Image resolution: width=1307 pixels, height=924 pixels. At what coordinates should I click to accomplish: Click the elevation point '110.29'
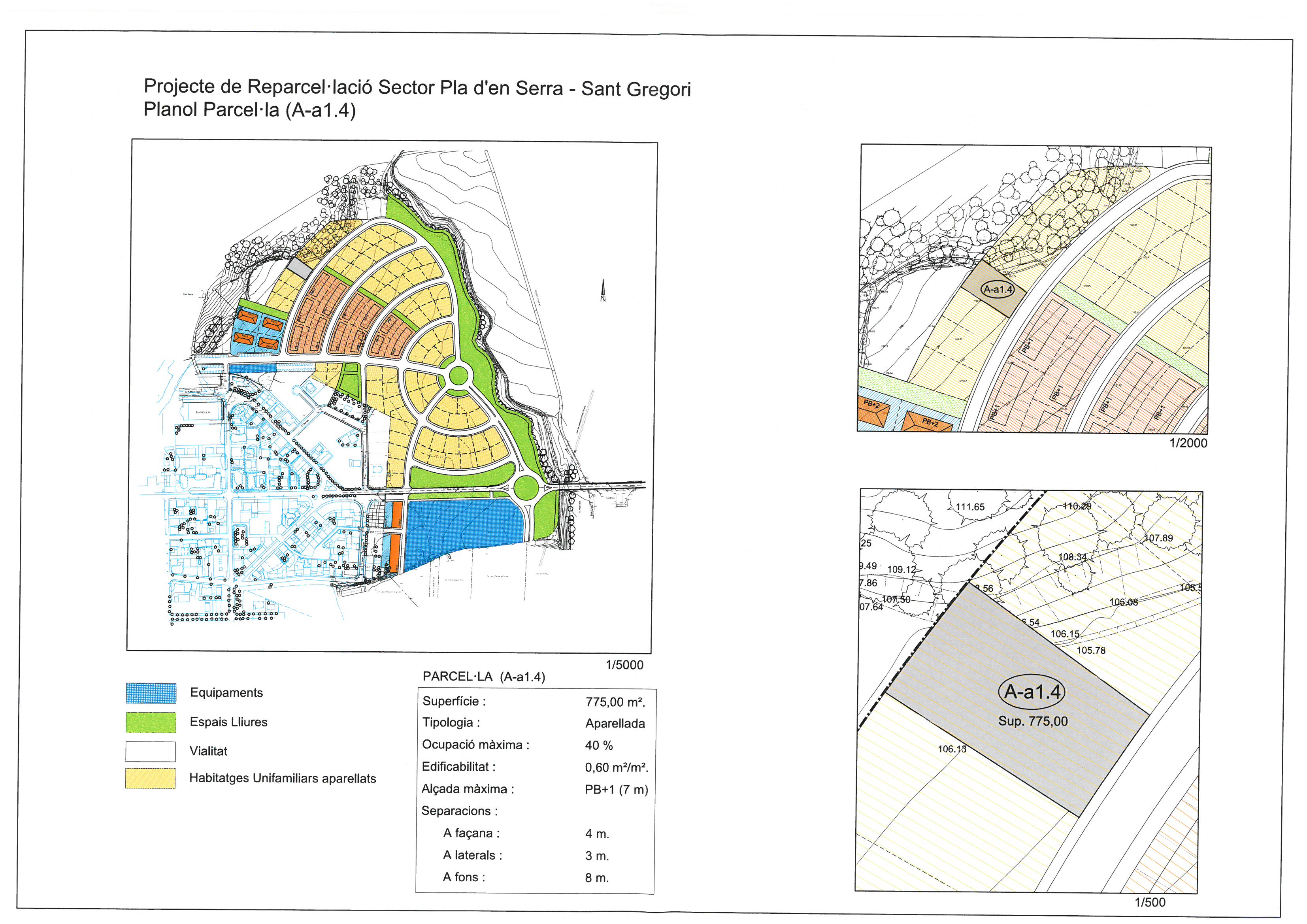click(1077, 506)
